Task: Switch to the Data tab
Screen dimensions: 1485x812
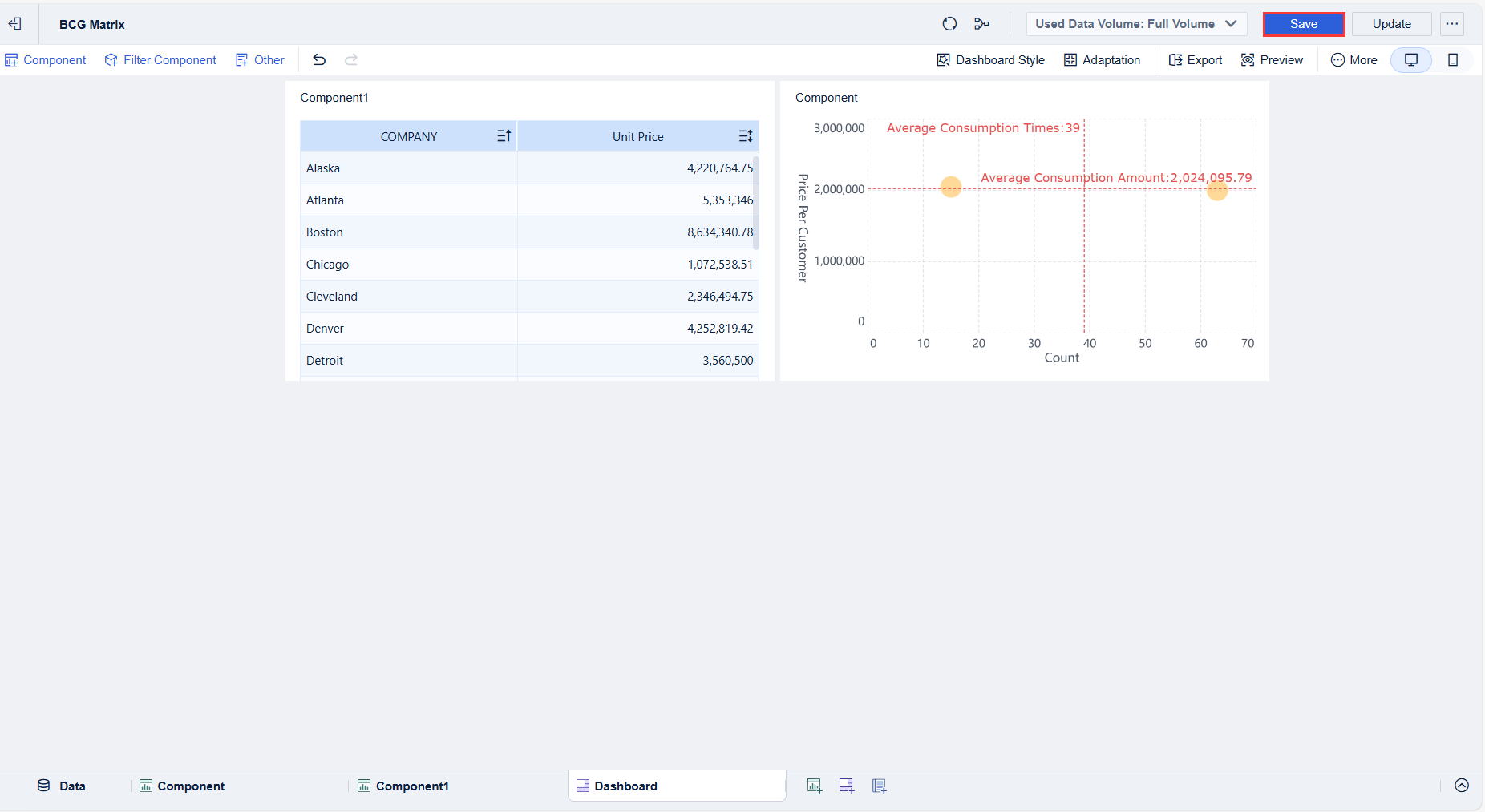Action: click(x=61, y=786)
